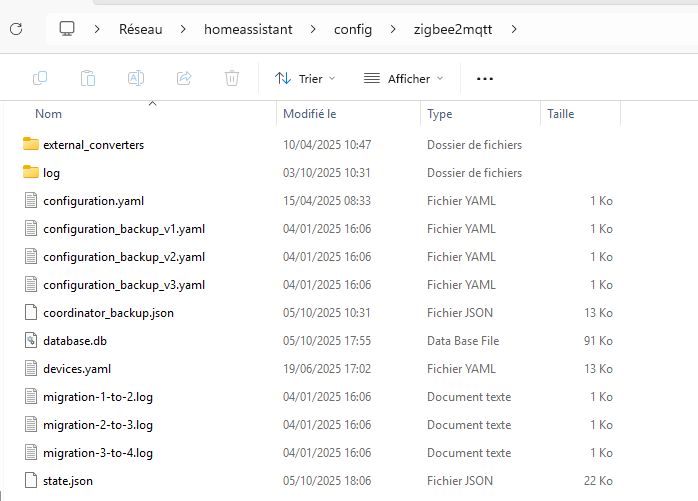Sort files by the Taille column header
Viewport: 698px width, 501px height.
point(561,114)
